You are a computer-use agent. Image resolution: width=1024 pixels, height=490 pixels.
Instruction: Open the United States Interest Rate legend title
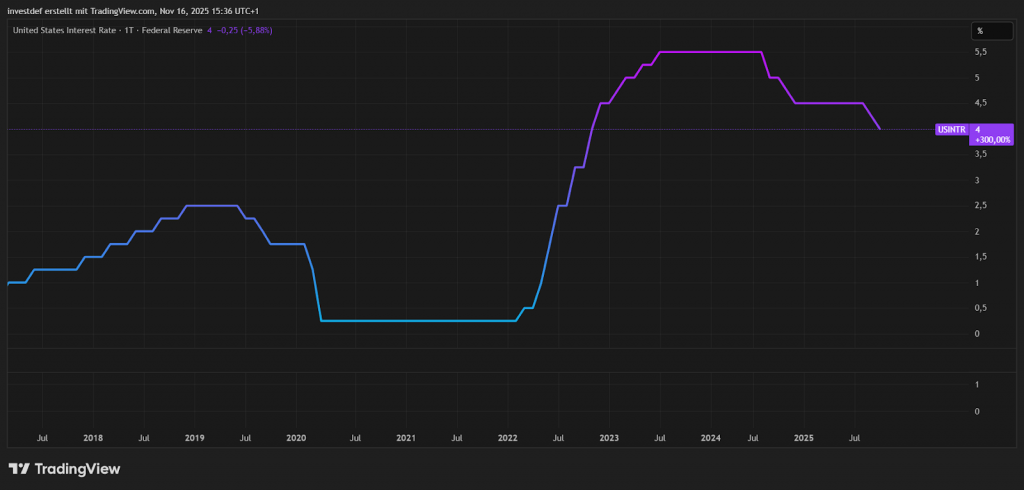[62, 30]
